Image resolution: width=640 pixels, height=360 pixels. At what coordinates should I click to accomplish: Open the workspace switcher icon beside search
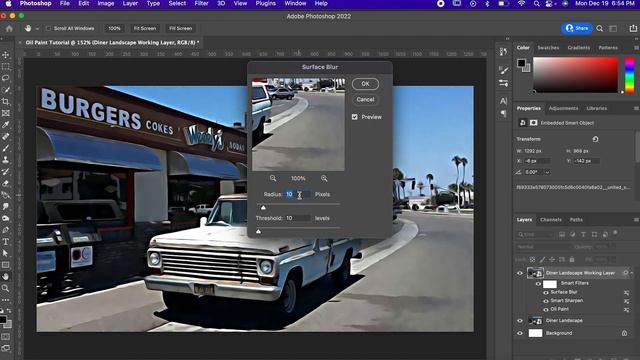[x=613, y=29]
